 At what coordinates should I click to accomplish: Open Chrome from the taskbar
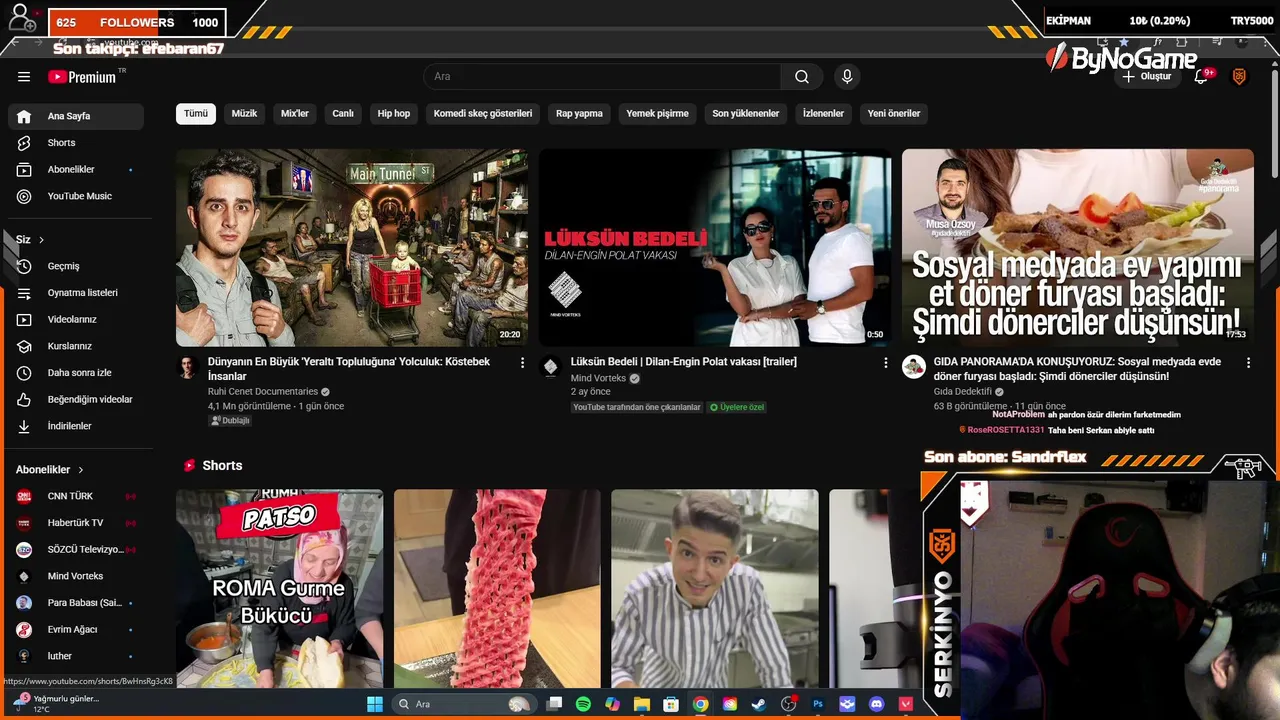[700, 704]
